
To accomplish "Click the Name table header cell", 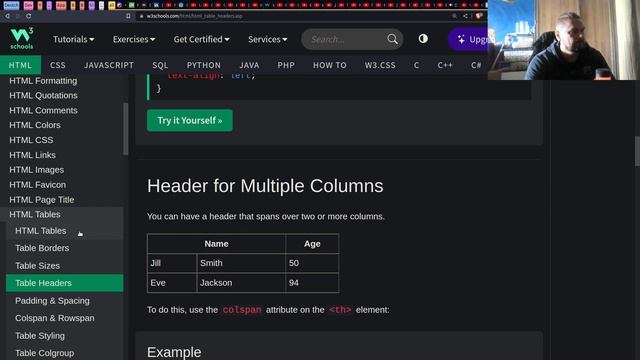I will [216, 244].
